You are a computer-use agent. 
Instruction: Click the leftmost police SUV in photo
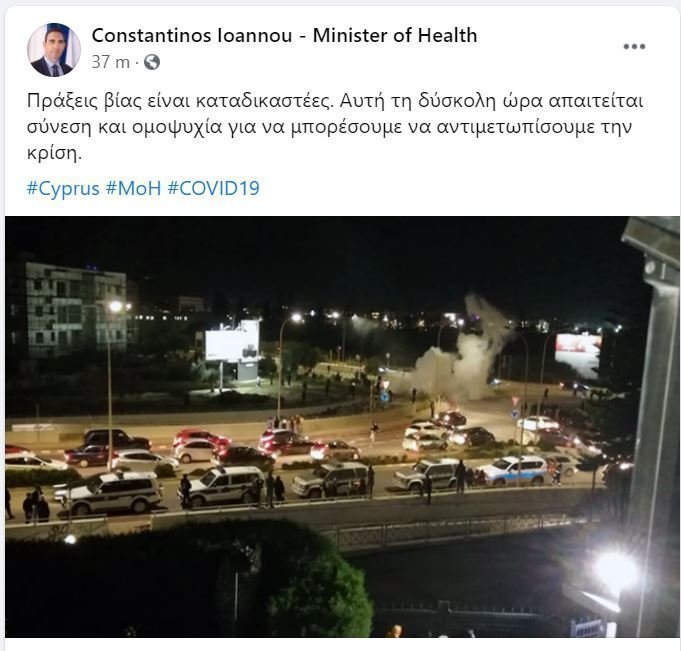coord(109,492)
